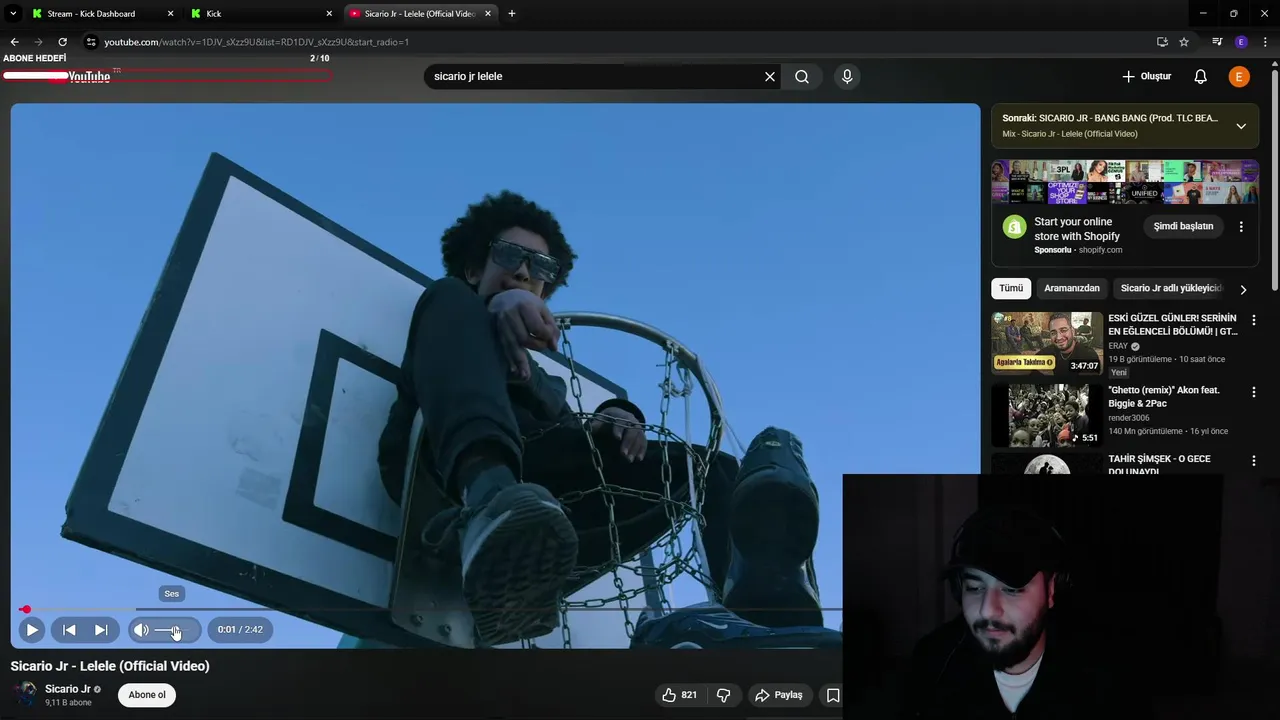
Task: Open Chrome profile avatar
Action: [x=1241, y=42]
